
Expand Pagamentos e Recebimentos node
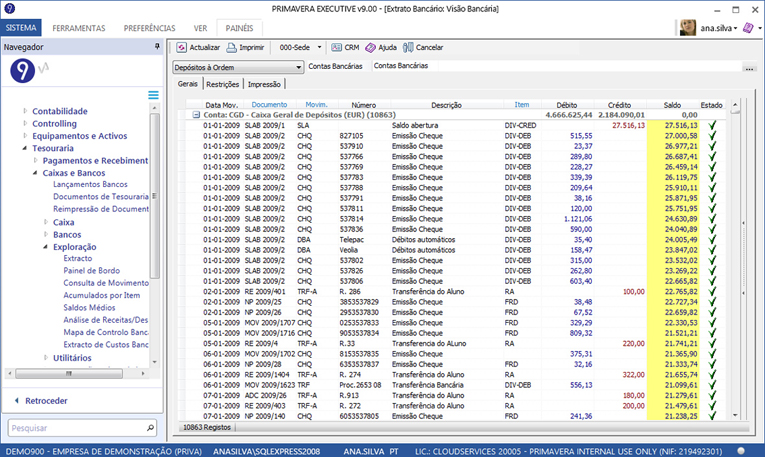pos(36,160)
